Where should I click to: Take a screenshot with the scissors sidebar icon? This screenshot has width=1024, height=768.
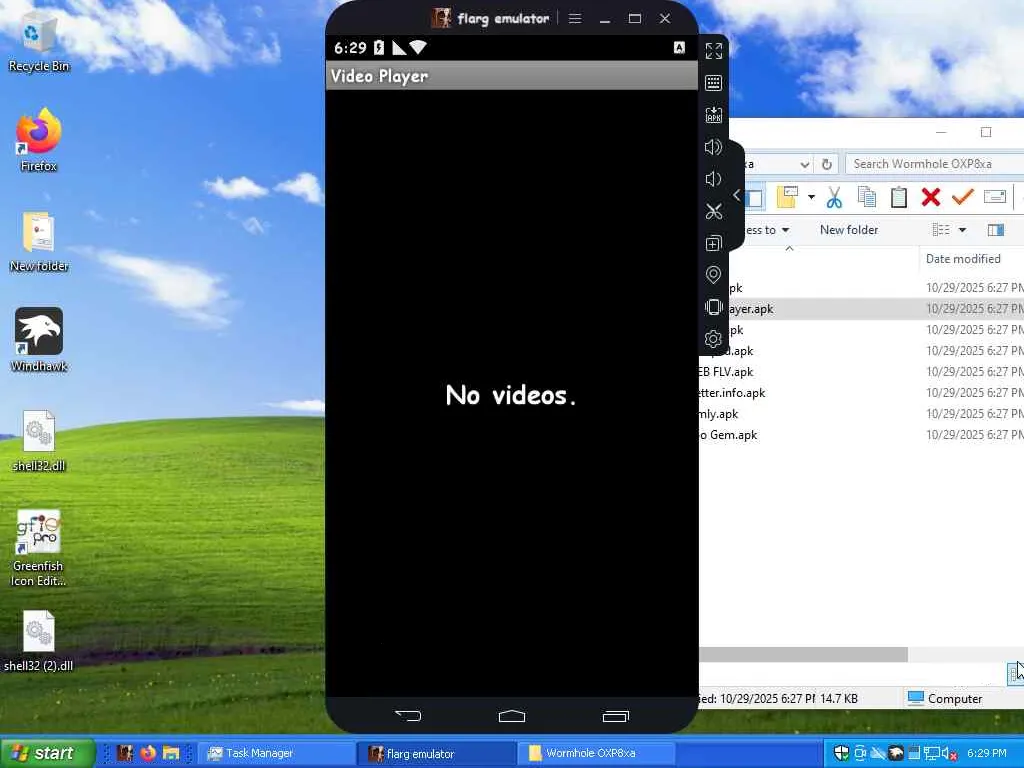click(x=713, y=211)
